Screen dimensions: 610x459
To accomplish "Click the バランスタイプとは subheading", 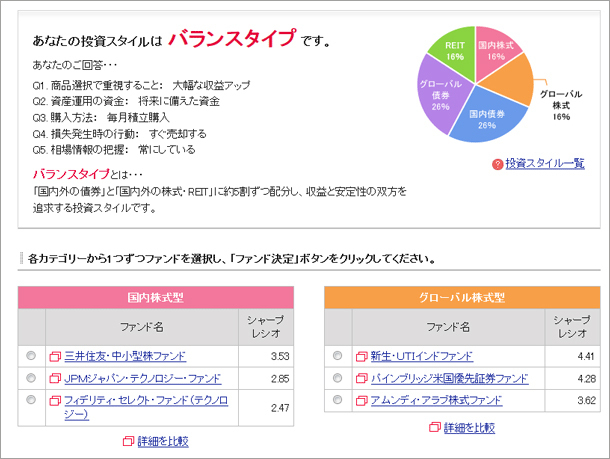I will [x=88, y=174].
